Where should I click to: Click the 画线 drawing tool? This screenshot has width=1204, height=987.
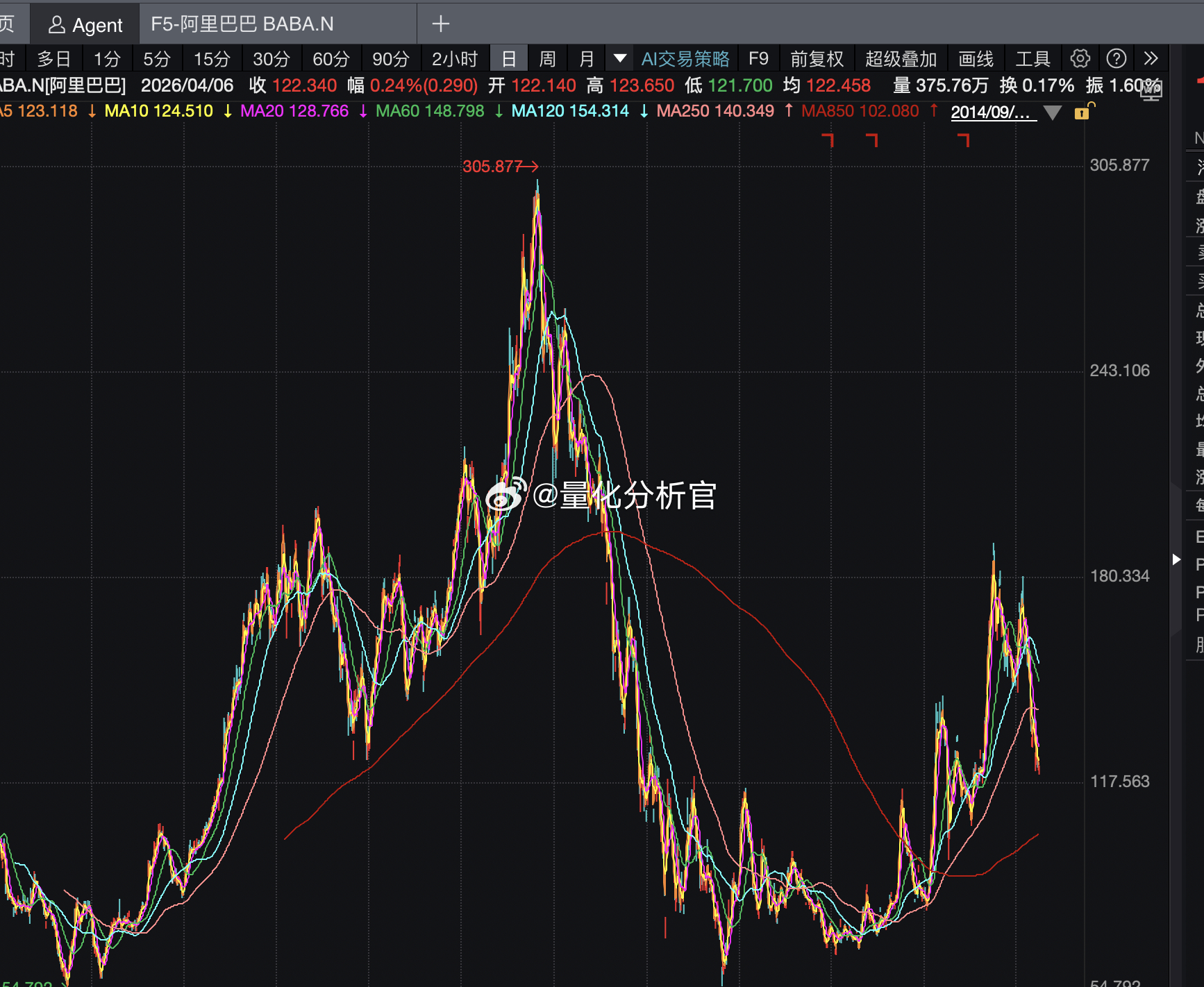(x=974, y=58)
